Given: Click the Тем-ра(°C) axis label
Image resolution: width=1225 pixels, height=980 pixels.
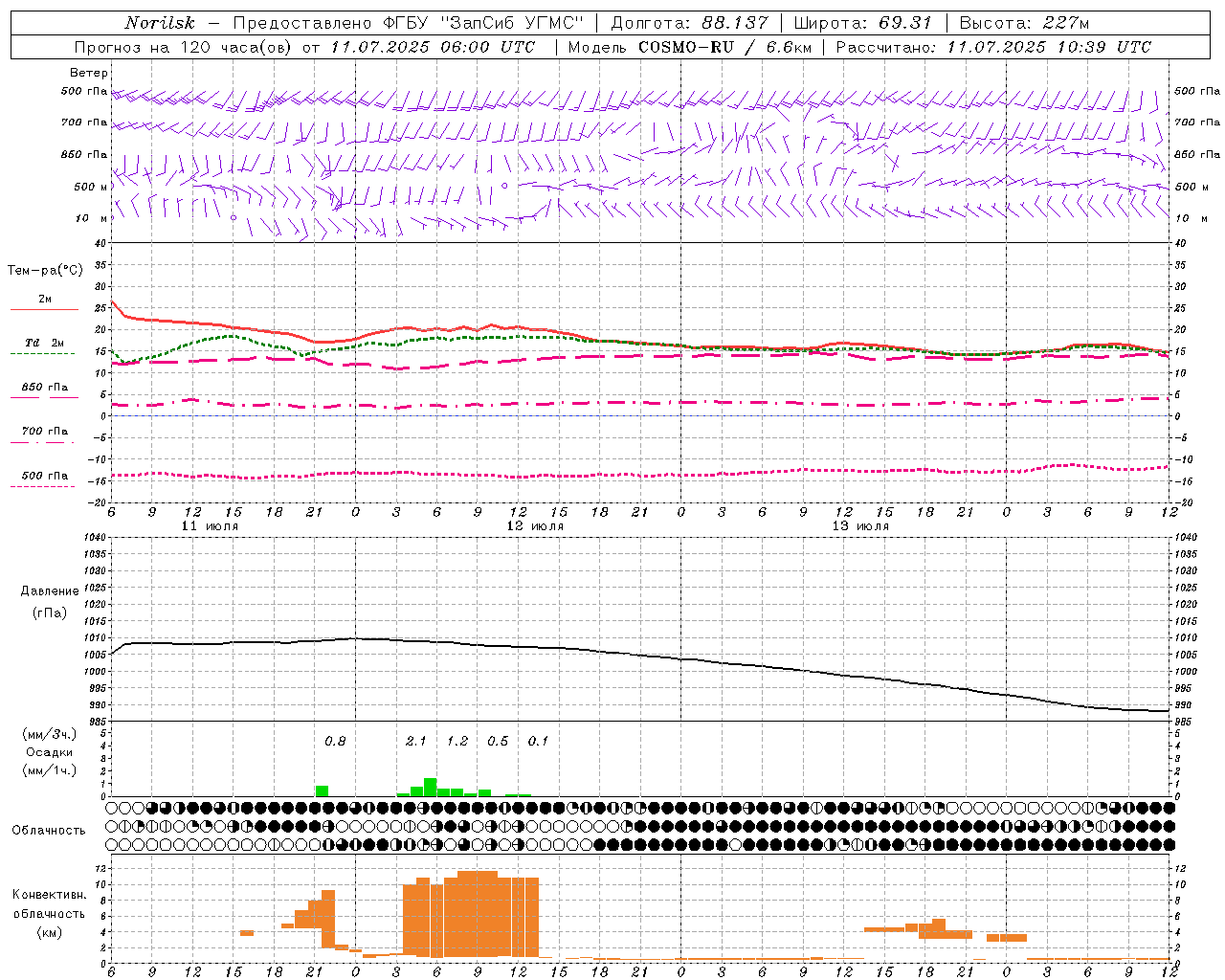Looking at the screenshot, I should click(x=45, y=271).
